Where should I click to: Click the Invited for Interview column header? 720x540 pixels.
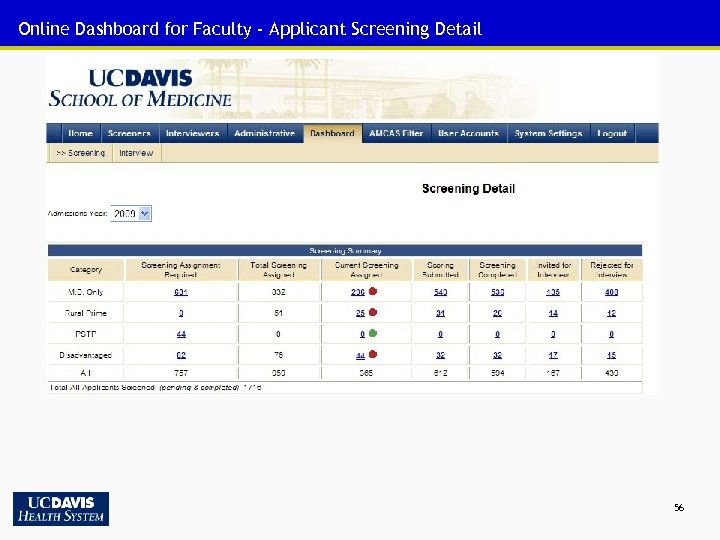[554, 270]
